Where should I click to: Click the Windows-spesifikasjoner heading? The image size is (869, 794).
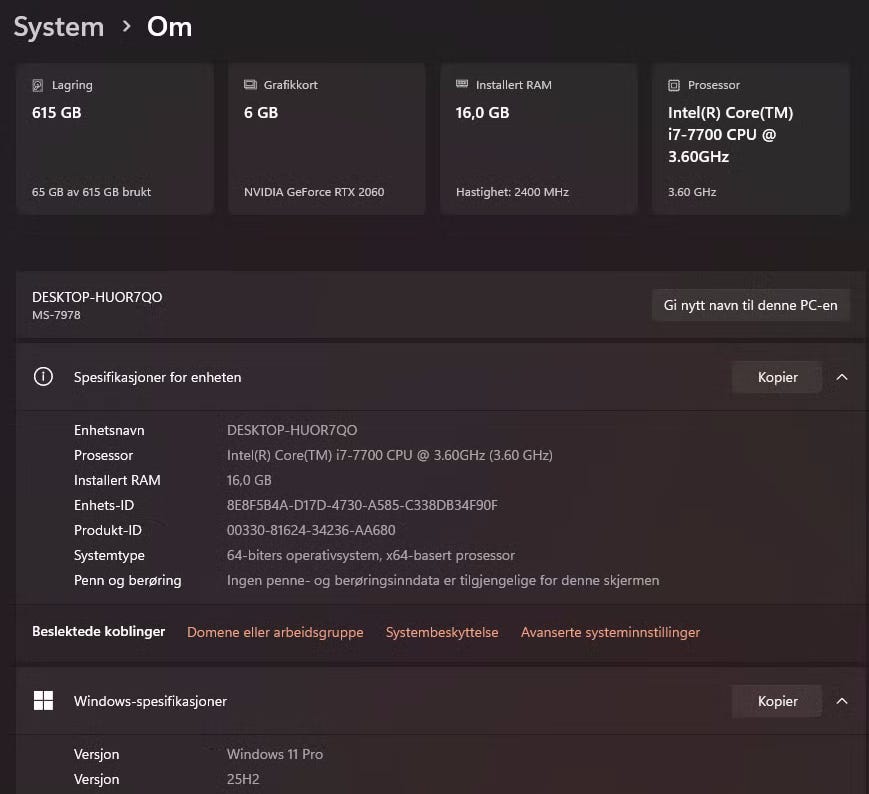click(x=150, y=701)
